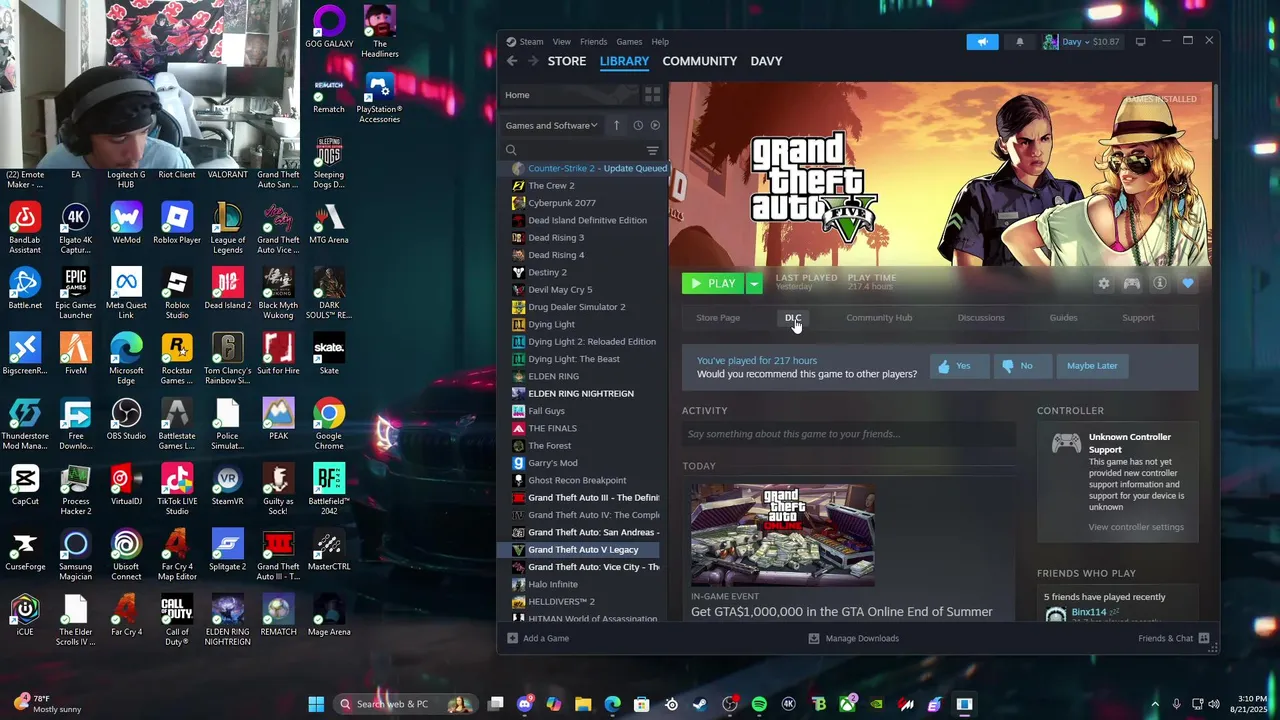Viewport: 1280px width, 720px height.
Task: Open launch options arrow beside PLAY
Action: click(x=754, y=284)
